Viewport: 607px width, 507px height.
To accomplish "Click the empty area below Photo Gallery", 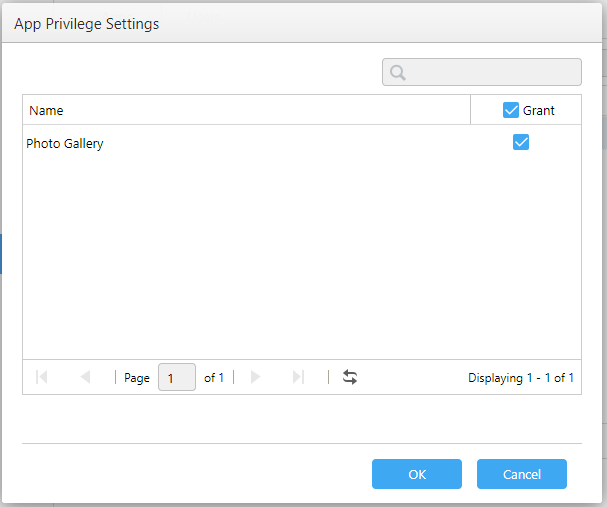I will (302, 259).
